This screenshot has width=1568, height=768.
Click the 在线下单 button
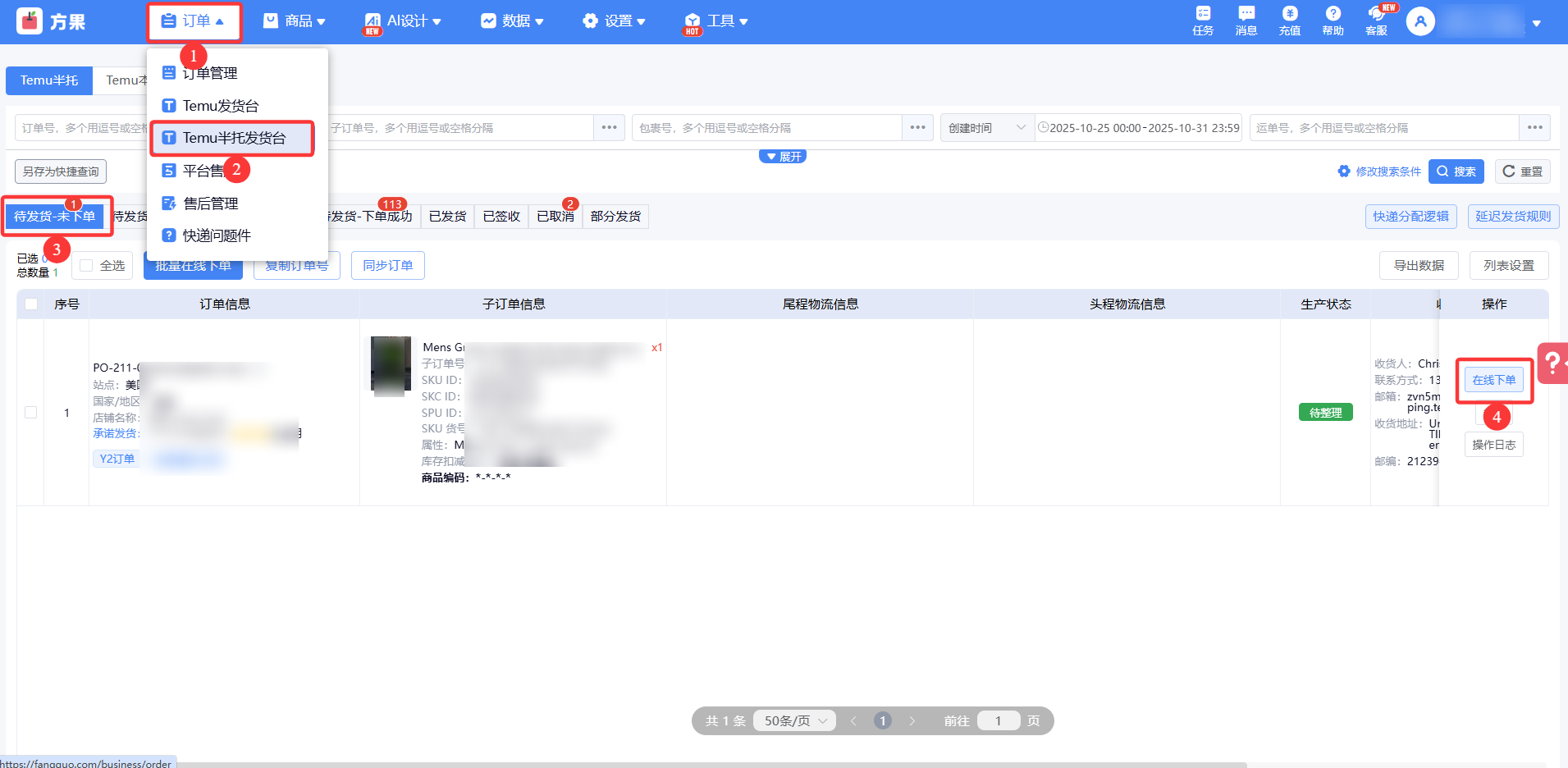pos(1493,380)
